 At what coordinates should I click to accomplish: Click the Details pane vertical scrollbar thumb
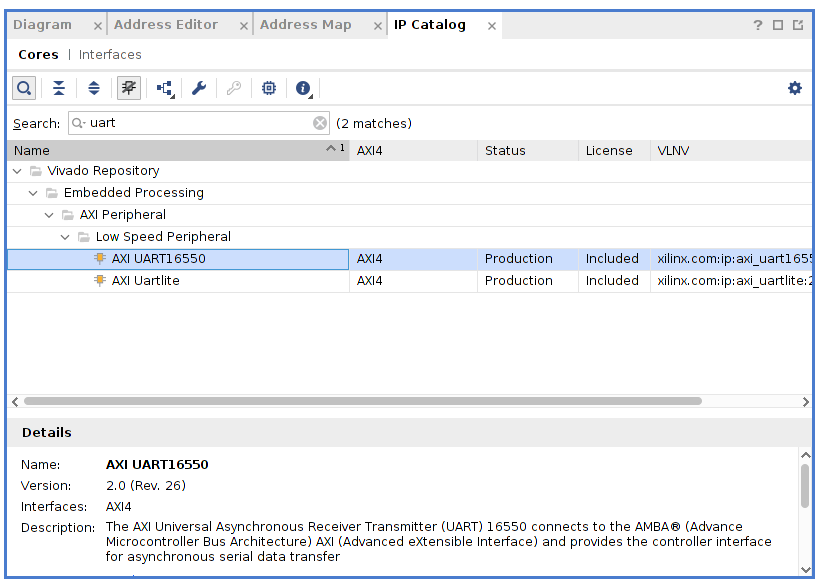click(x=806, y=486)
